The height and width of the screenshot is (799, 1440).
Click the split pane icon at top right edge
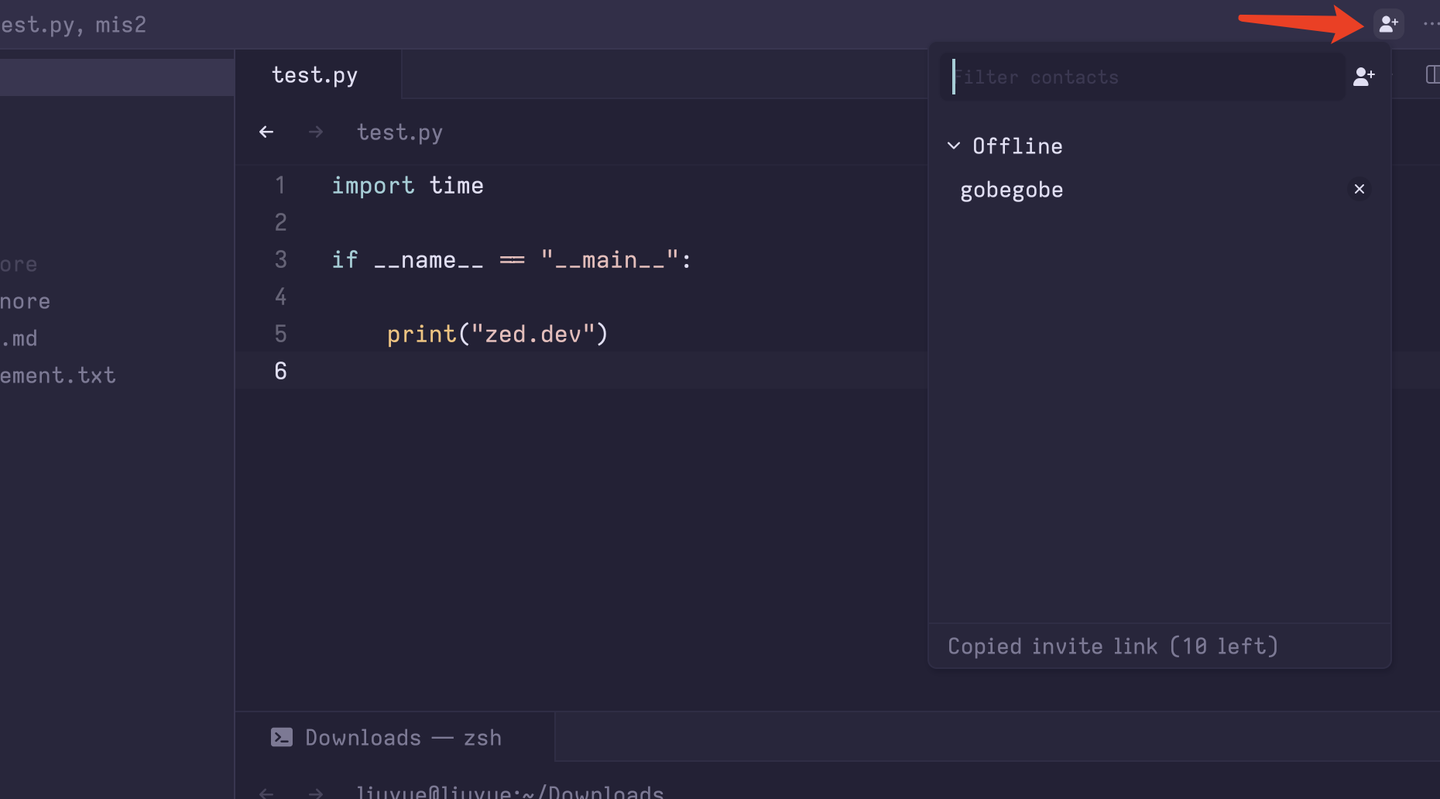point(1434,74)
